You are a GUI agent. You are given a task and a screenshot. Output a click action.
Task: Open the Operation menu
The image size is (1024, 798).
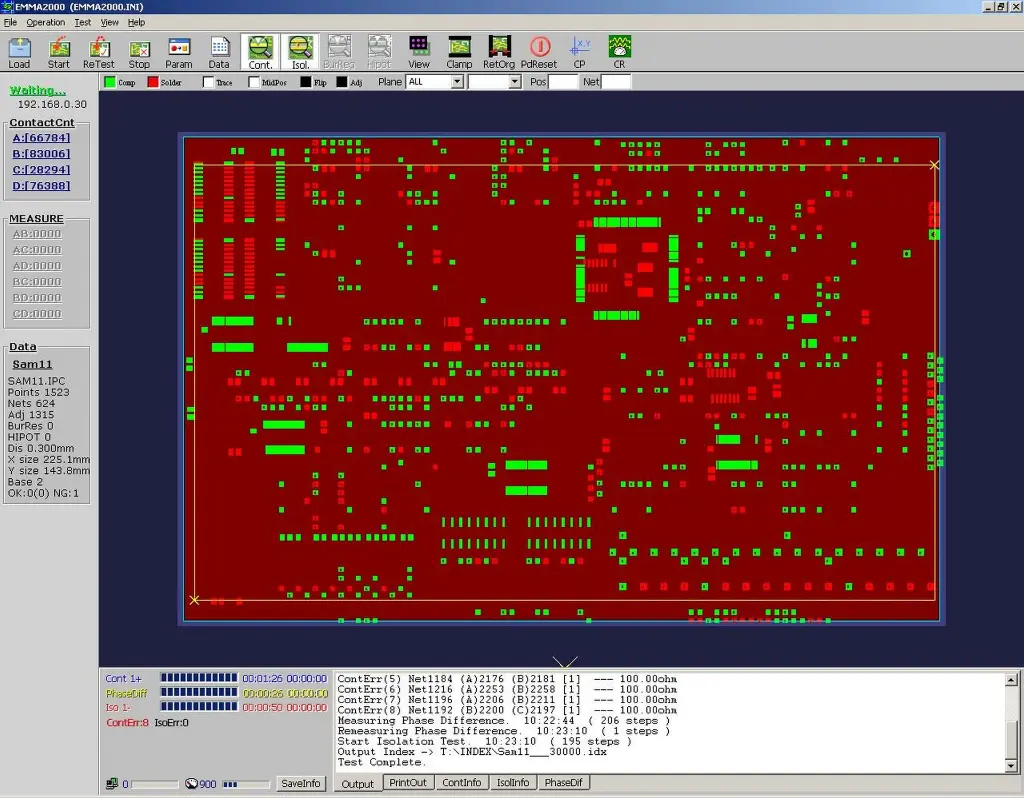point(45,22)
